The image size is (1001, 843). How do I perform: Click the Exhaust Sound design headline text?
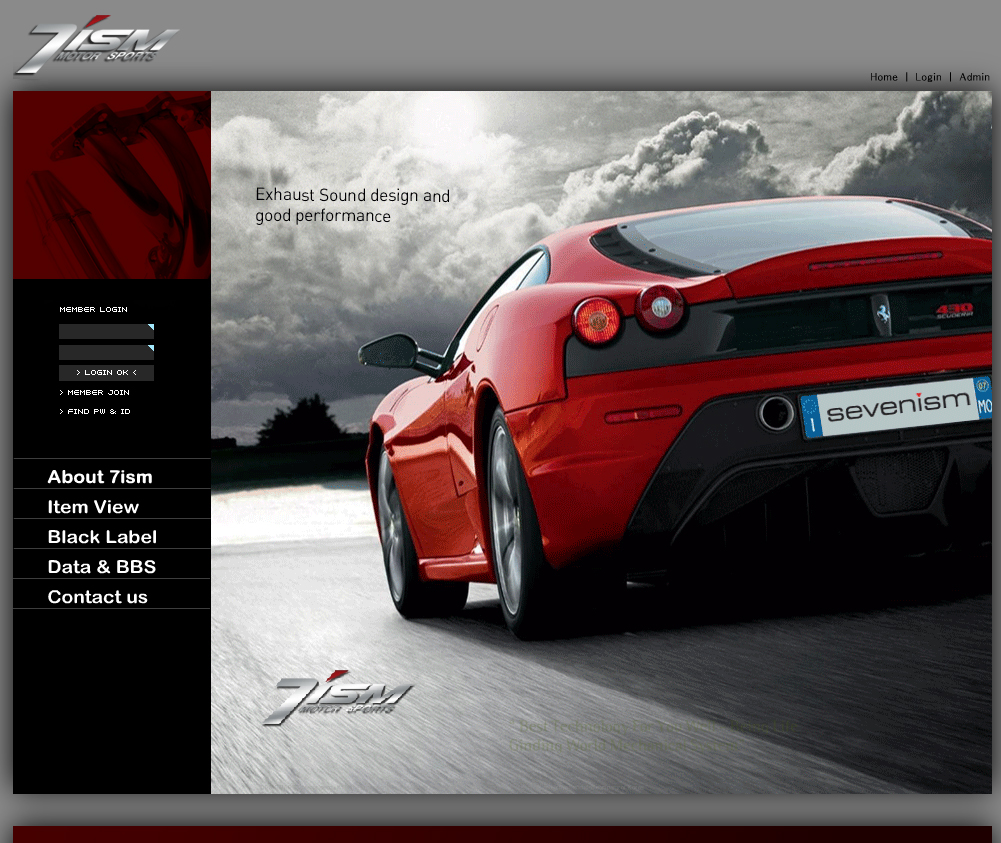(x=352, y=205)
